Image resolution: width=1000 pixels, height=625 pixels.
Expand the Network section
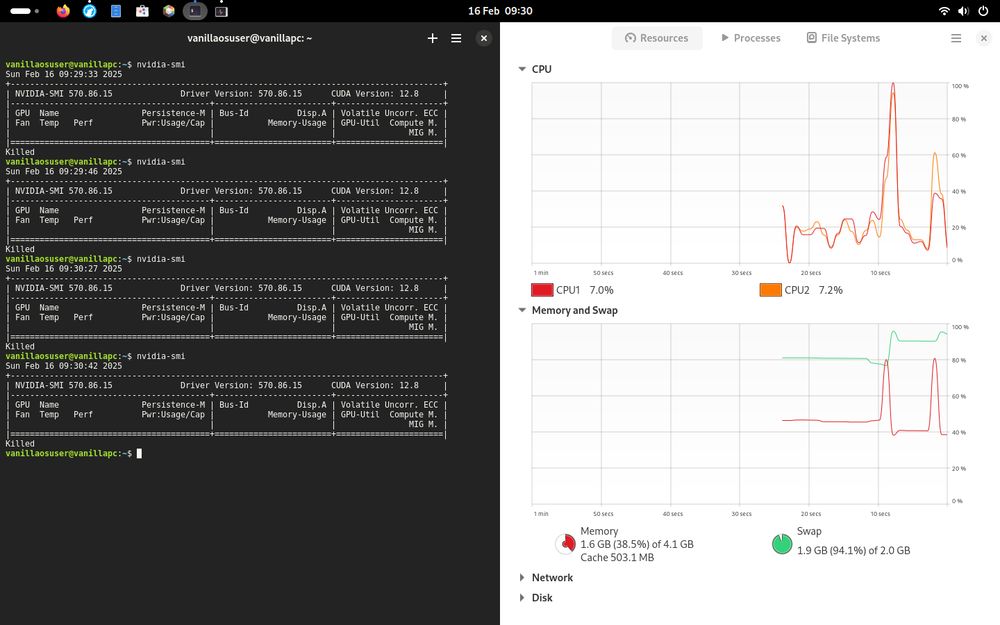point(522,577)
